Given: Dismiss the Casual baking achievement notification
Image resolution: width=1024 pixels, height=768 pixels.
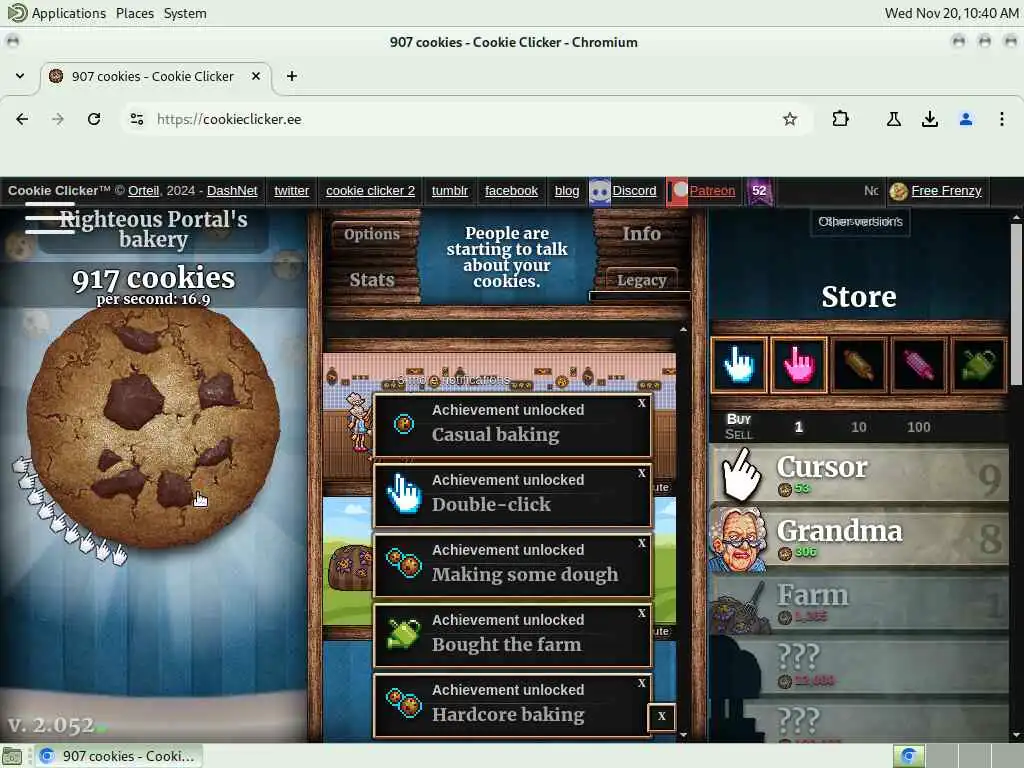Looking at the screenshot, I should pos(642,403).
